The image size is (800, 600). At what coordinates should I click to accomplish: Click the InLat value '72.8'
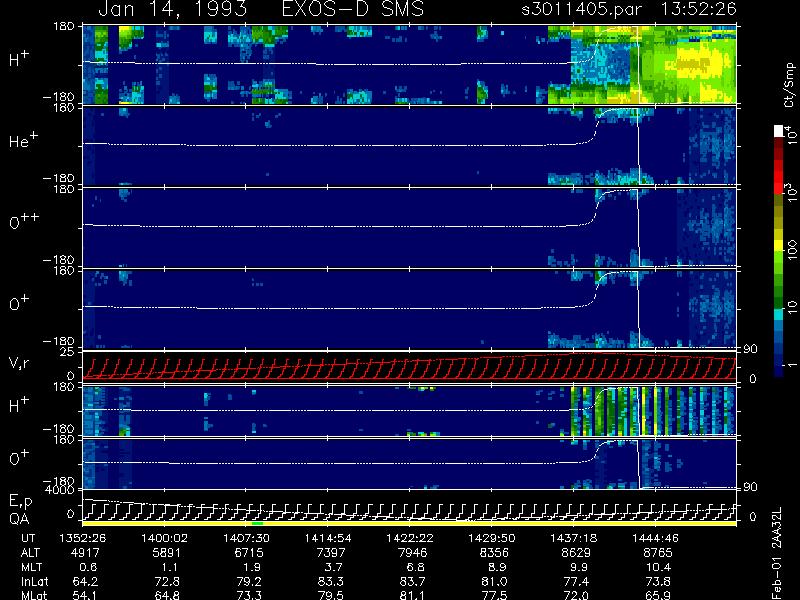click(167, 582)
